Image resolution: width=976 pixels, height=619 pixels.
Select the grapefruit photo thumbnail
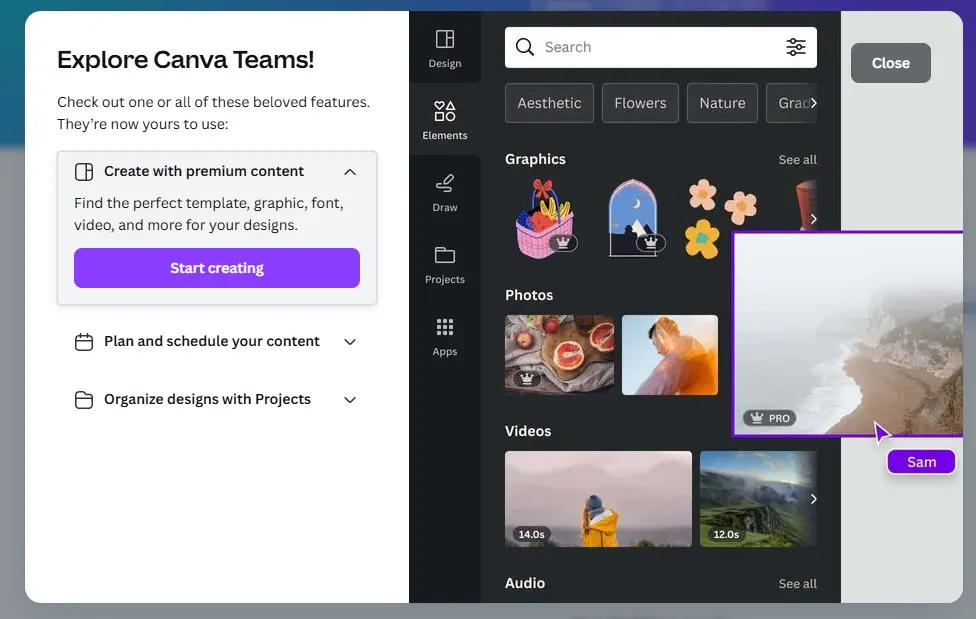(559, 355)
